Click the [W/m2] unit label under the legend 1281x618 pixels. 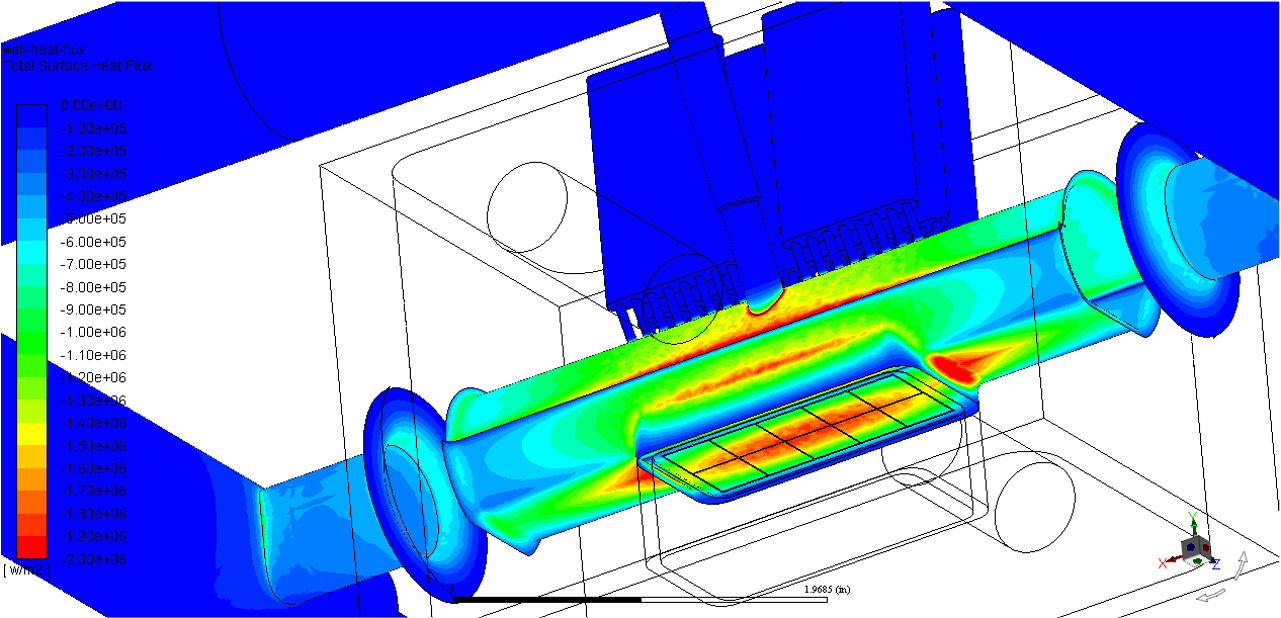click(x=26, y=570)
